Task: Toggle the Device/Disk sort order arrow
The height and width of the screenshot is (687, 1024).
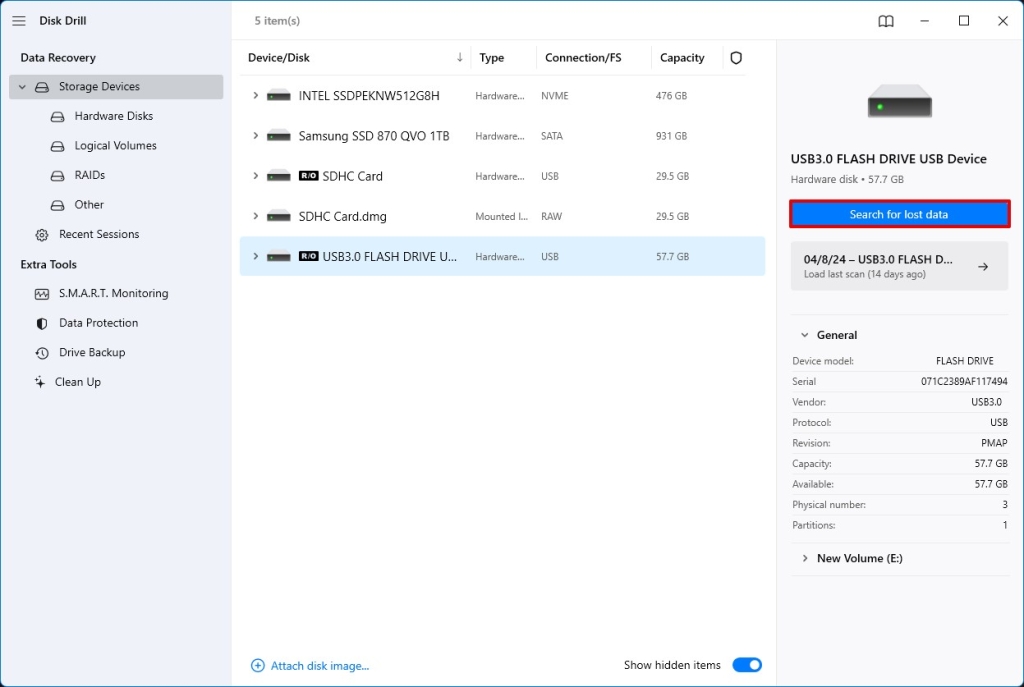Action: click(x=459, y=57)
